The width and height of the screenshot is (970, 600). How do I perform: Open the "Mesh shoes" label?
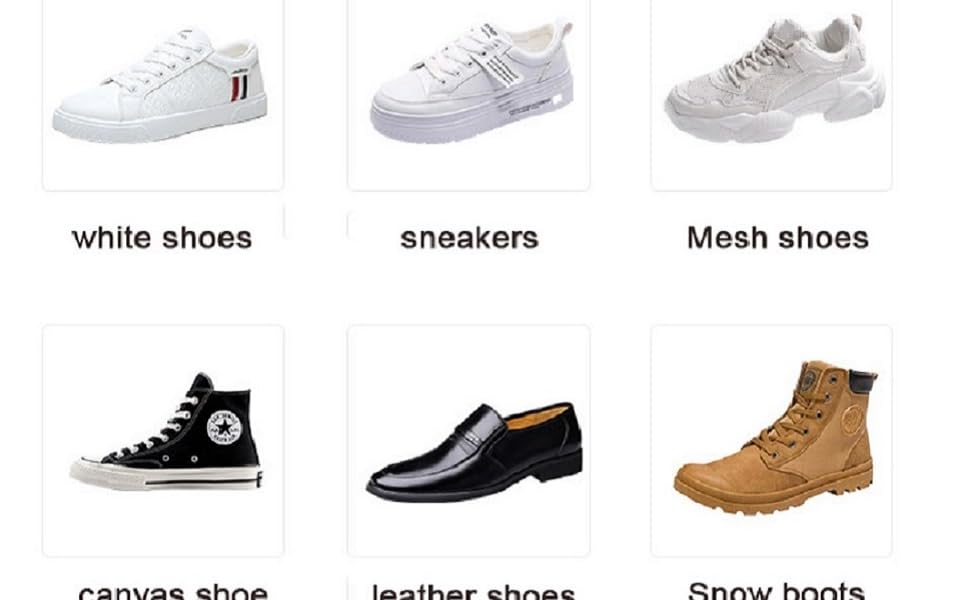778,238
